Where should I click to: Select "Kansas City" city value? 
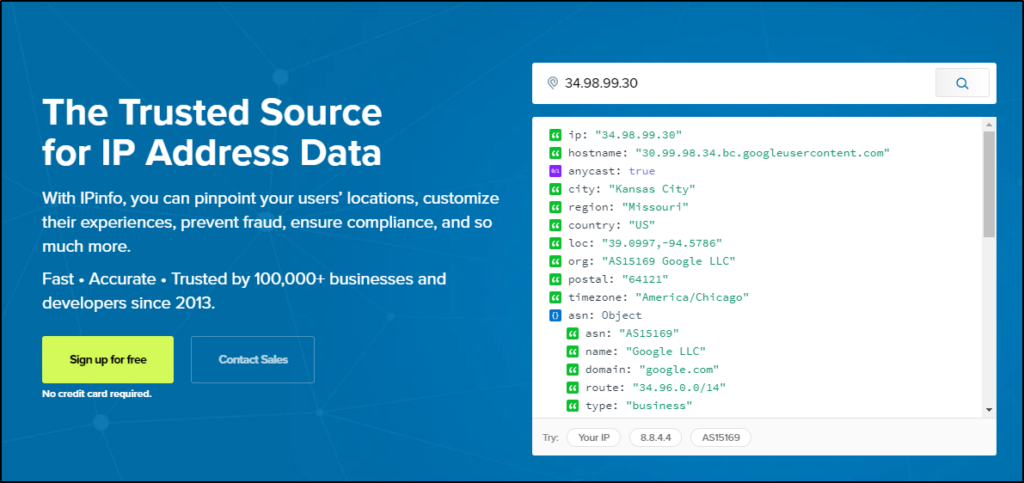[652, 189]
